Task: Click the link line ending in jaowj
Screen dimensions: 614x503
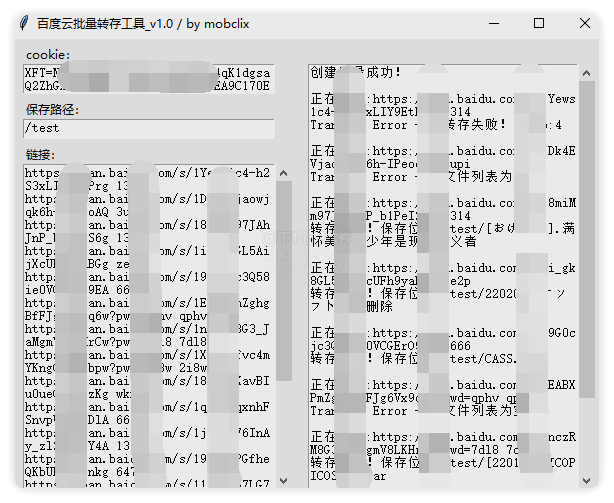Action: click(147, 199)
